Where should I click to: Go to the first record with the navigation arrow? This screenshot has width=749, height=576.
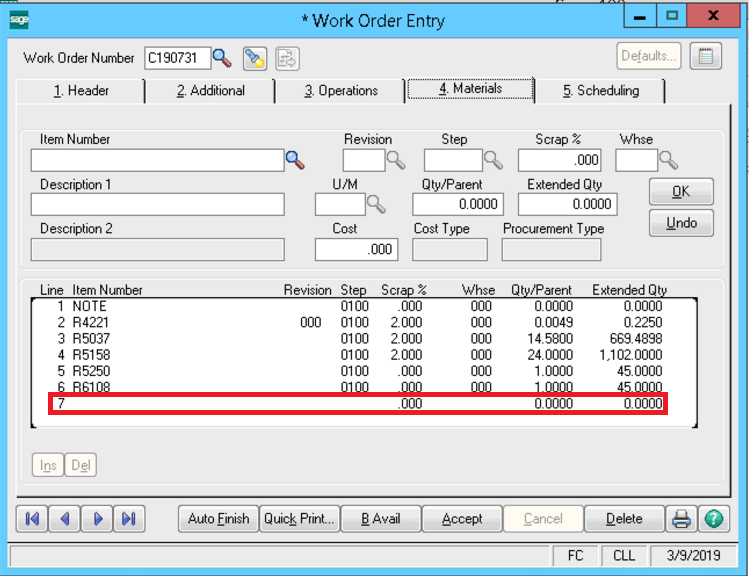click(x=32, y=519)
